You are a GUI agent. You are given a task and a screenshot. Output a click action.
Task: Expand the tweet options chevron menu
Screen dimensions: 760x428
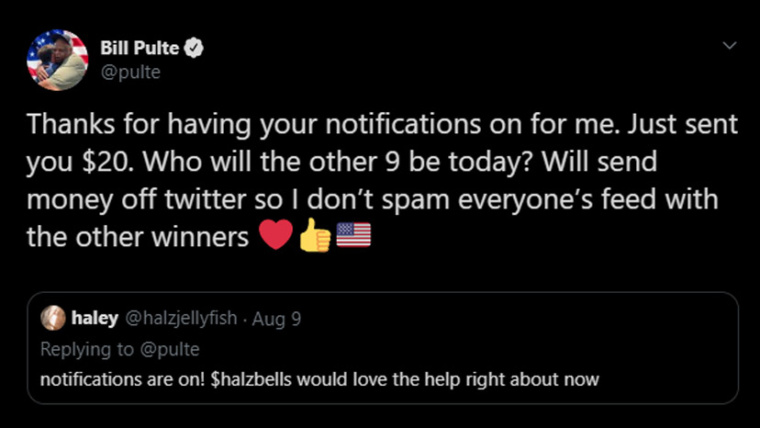[729, 46]
